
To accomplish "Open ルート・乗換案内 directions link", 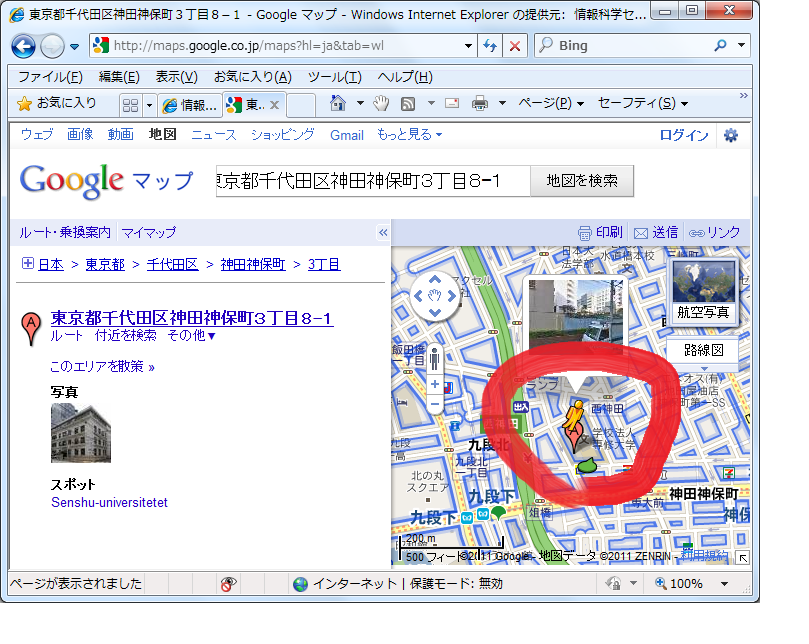I will pyautogui.click(x=65, y=233).
